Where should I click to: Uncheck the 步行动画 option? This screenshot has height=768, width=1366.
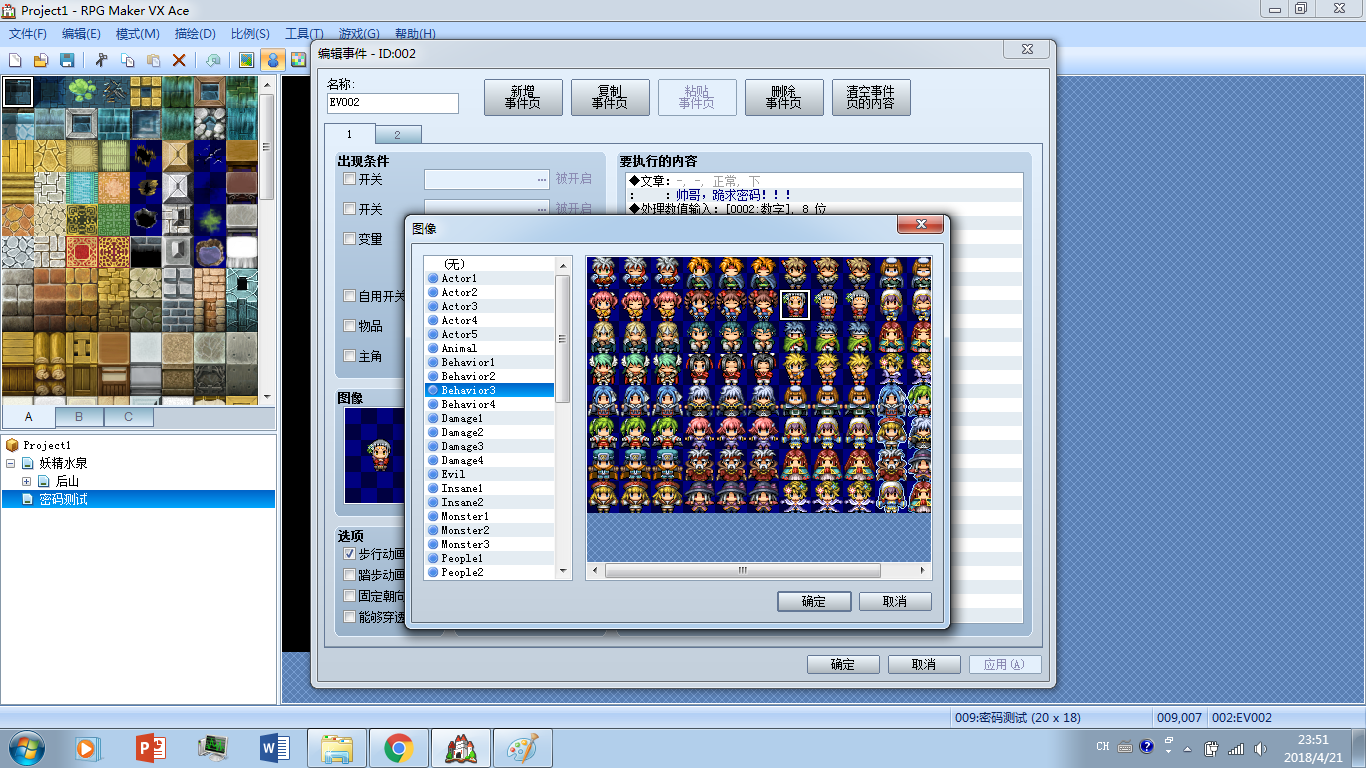tap(349, 553)
